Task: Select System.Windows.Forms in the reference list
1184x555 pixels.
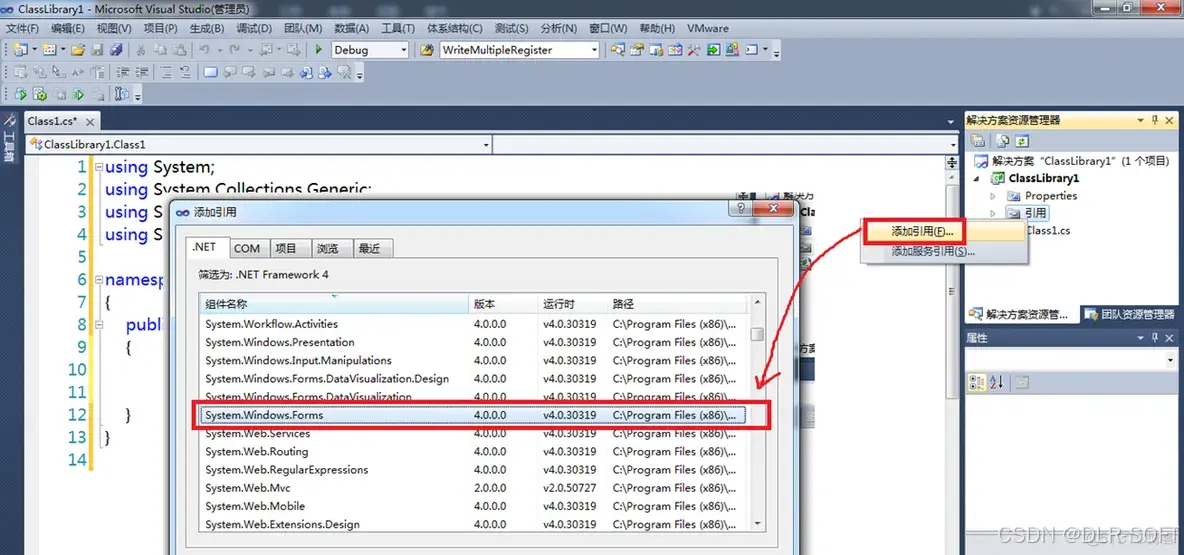Action: tap(473, 415)
